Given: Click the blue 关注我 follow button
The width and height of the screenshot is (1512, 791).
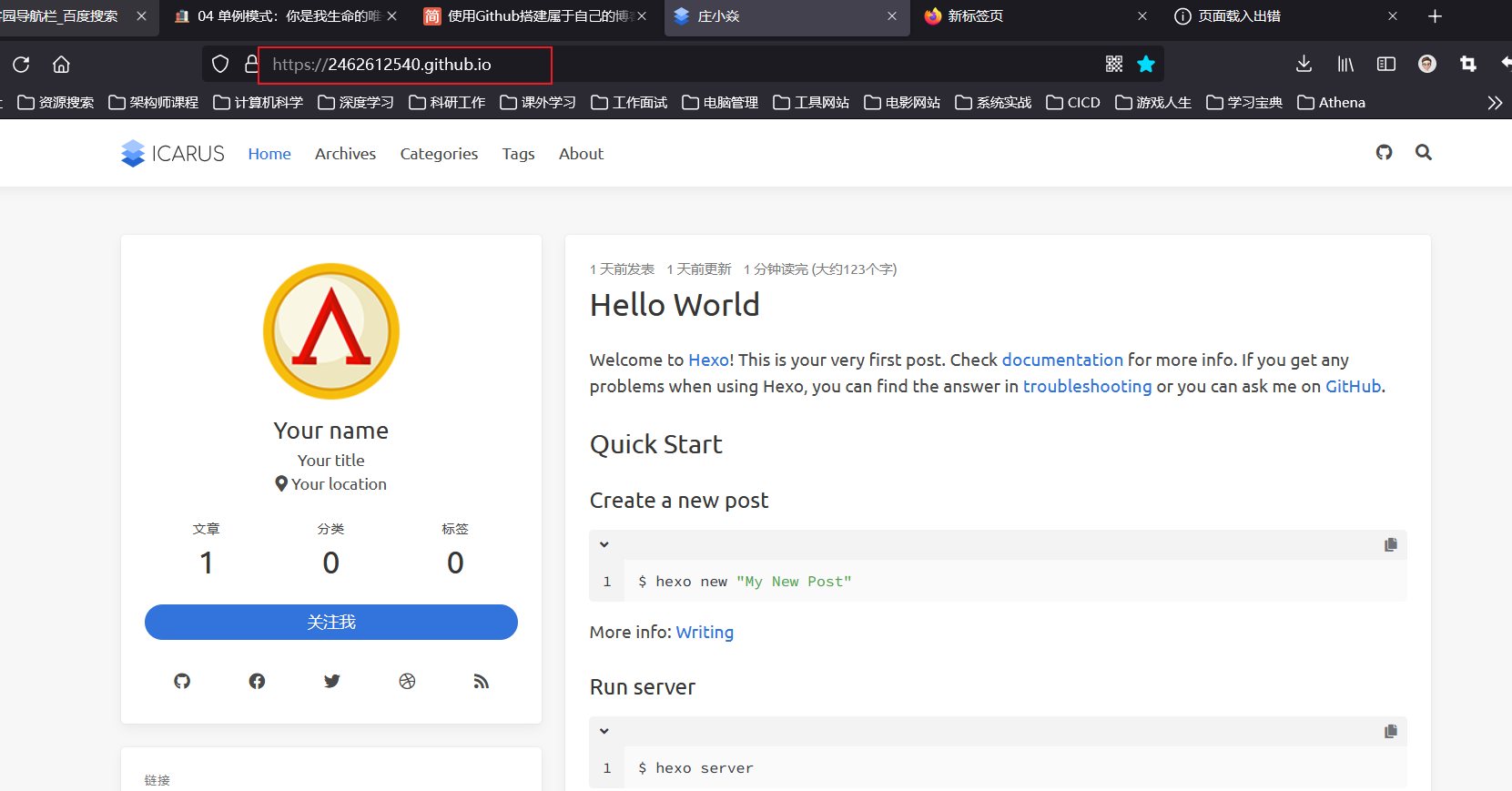Looking at the screenshot, I should pyautogui.click(x=331, y=622).
